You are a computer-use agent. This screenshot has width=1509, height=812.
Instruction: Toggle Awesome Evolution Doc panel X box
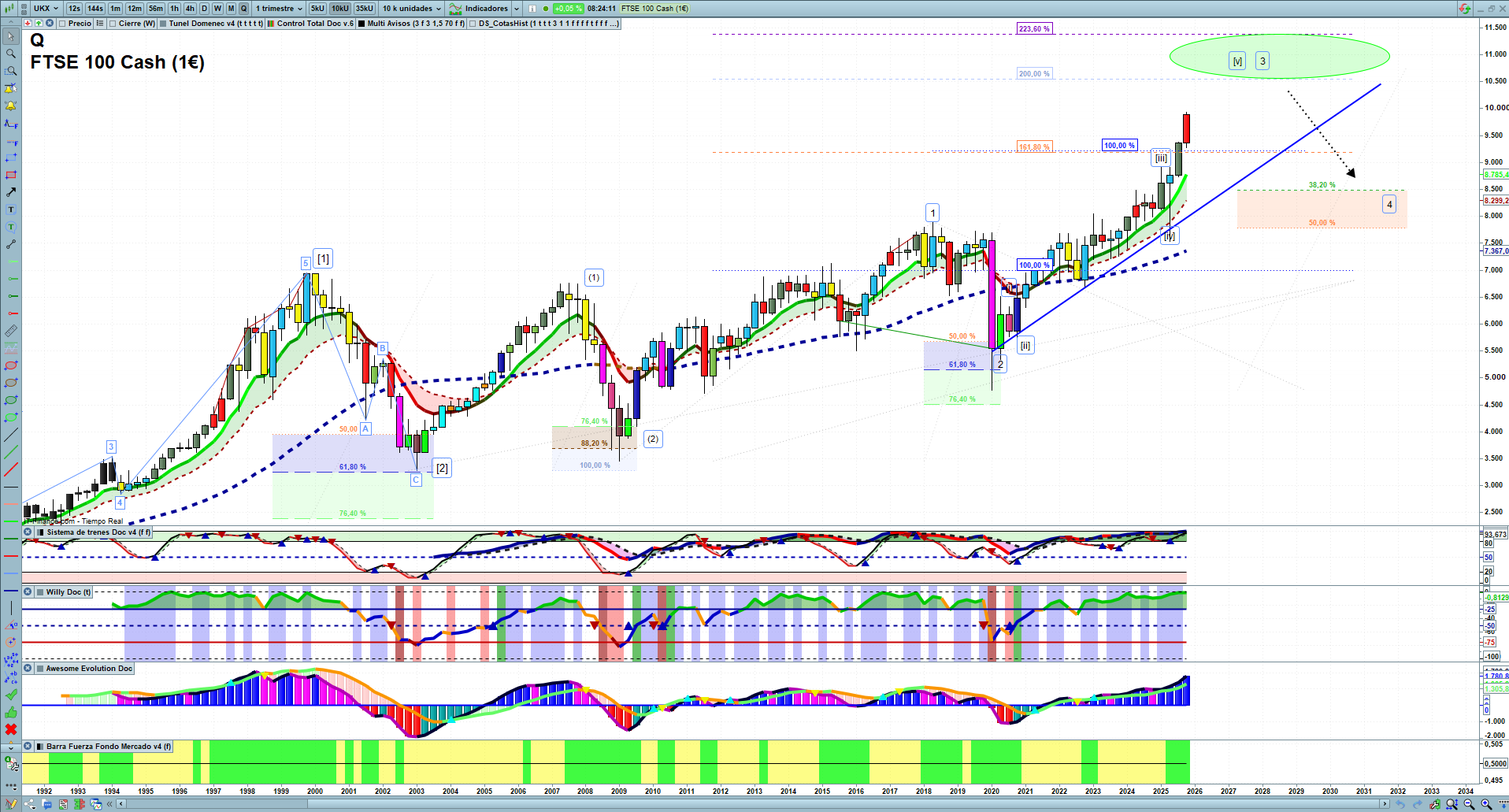pyautogui.click(x=28, y=669)
